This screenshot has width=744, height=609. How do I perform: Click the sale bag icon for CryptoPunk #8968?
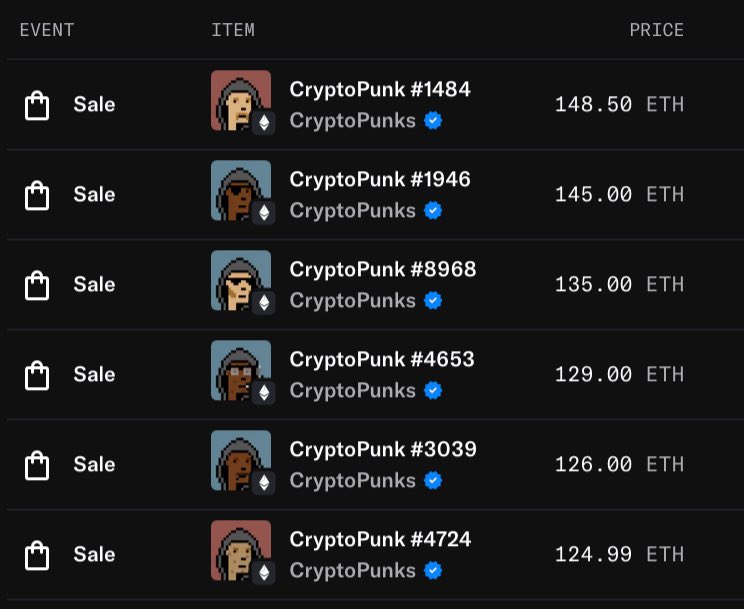[x=37, y=285]
